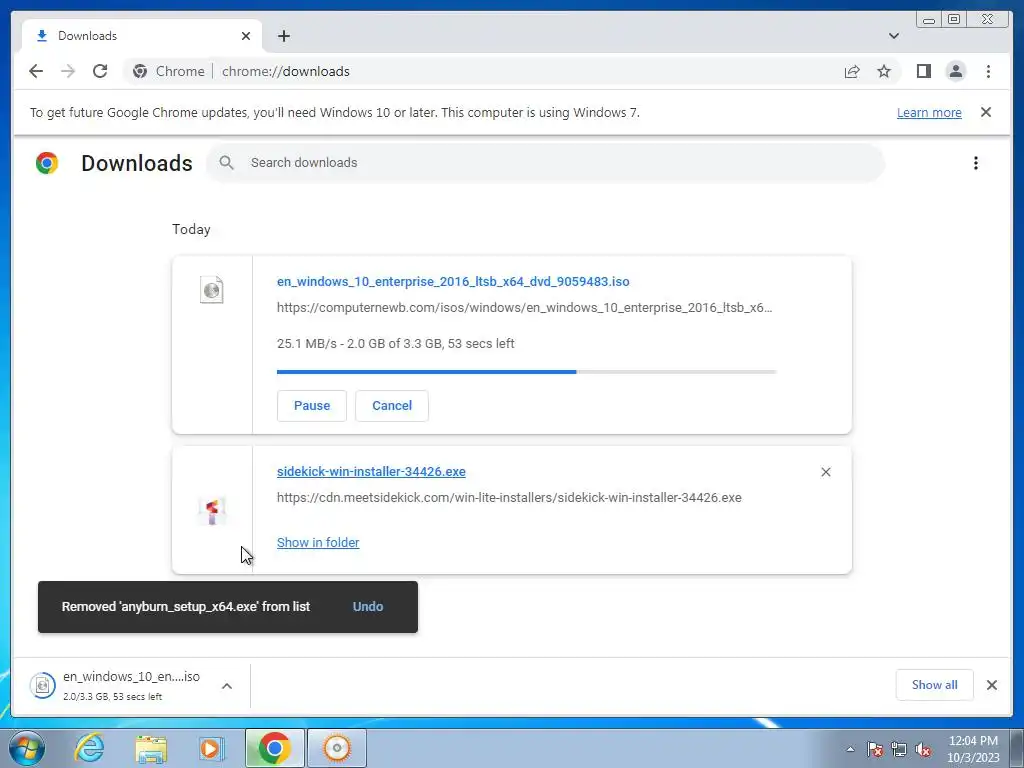
Task: Close the download shelf
Action: [x=991, y=685]
